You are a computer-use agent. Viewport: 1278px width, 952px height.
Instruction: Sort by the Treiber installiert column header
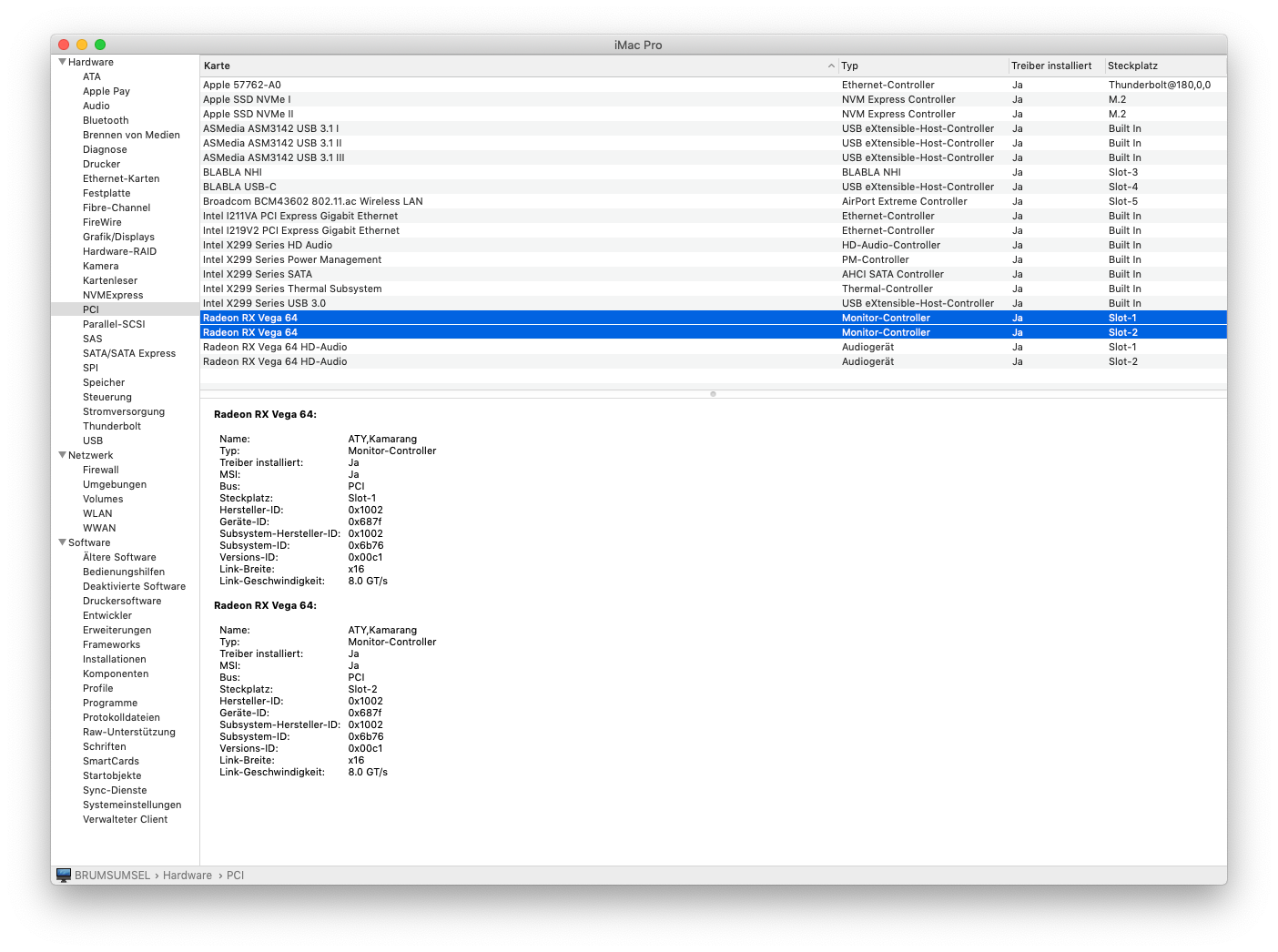tap(1056, 66)
